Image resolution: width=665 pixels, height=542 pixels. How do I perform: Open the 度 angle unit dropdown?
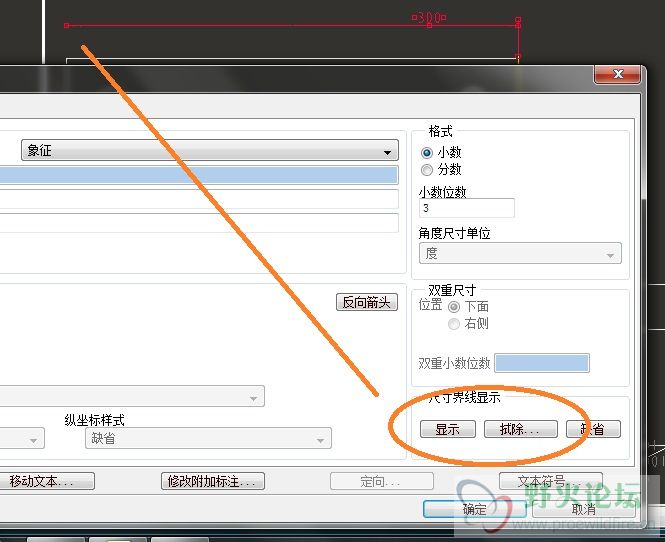pos(520,253)
